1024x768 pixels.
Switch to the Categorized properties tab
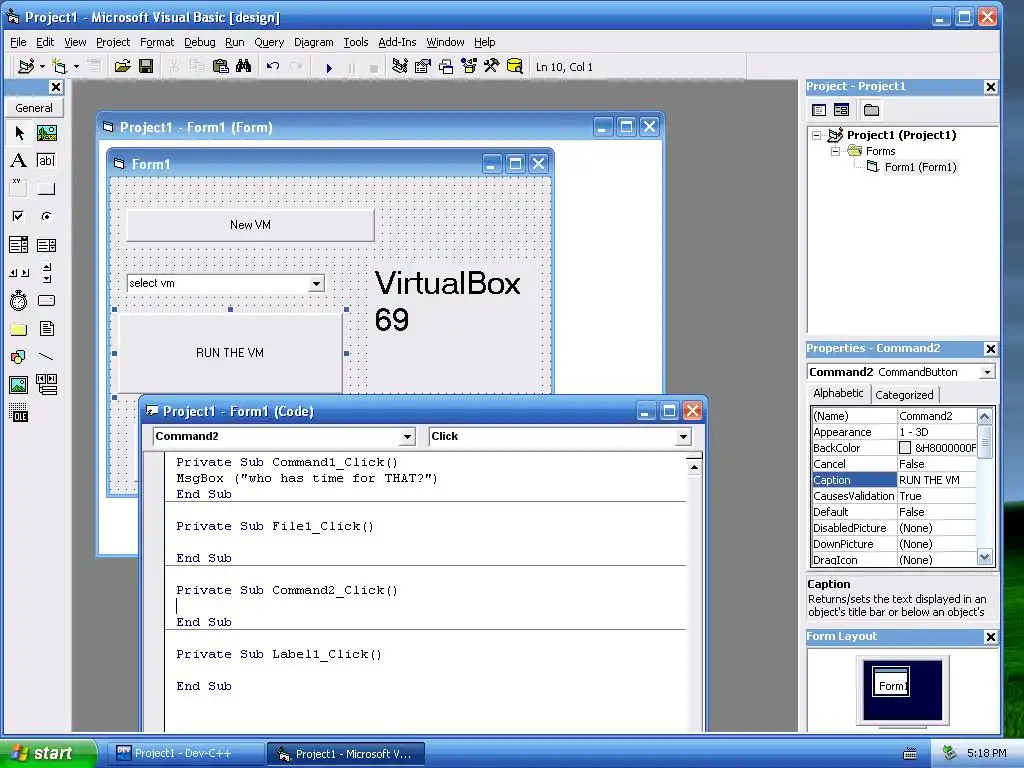(904, 394)
